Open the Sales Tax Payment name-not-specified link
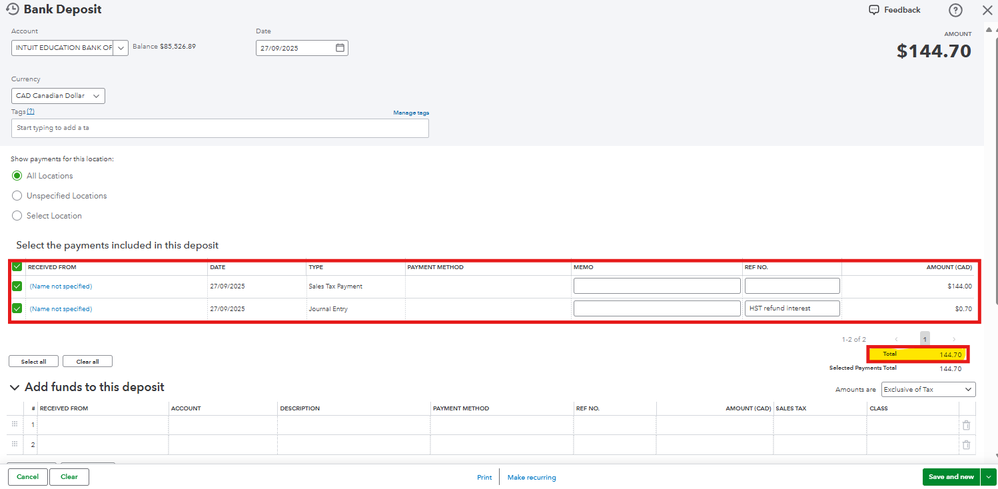 61,287
